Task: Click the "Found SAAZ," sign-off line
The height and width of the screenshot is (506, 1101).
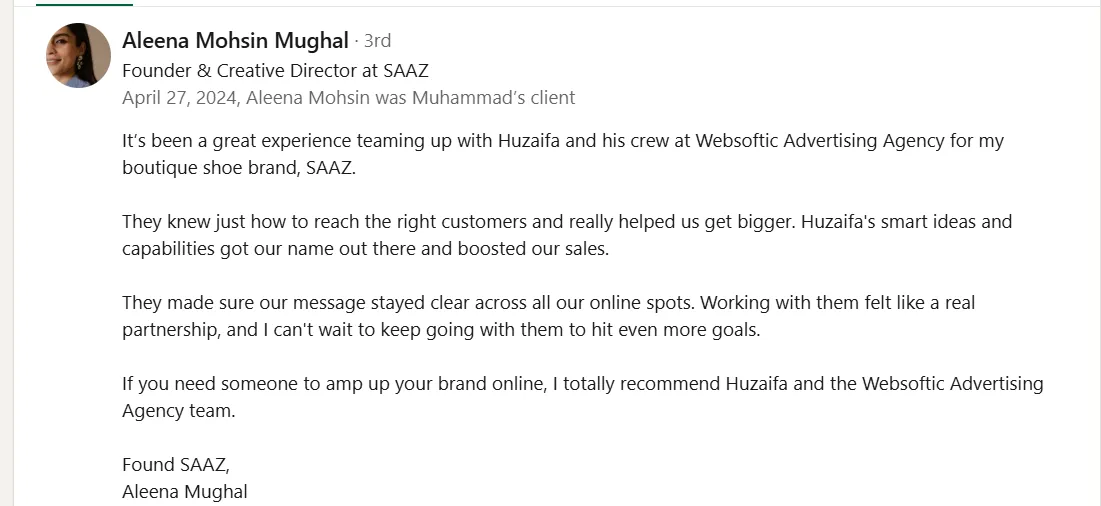Action: (x=176, y=465)
